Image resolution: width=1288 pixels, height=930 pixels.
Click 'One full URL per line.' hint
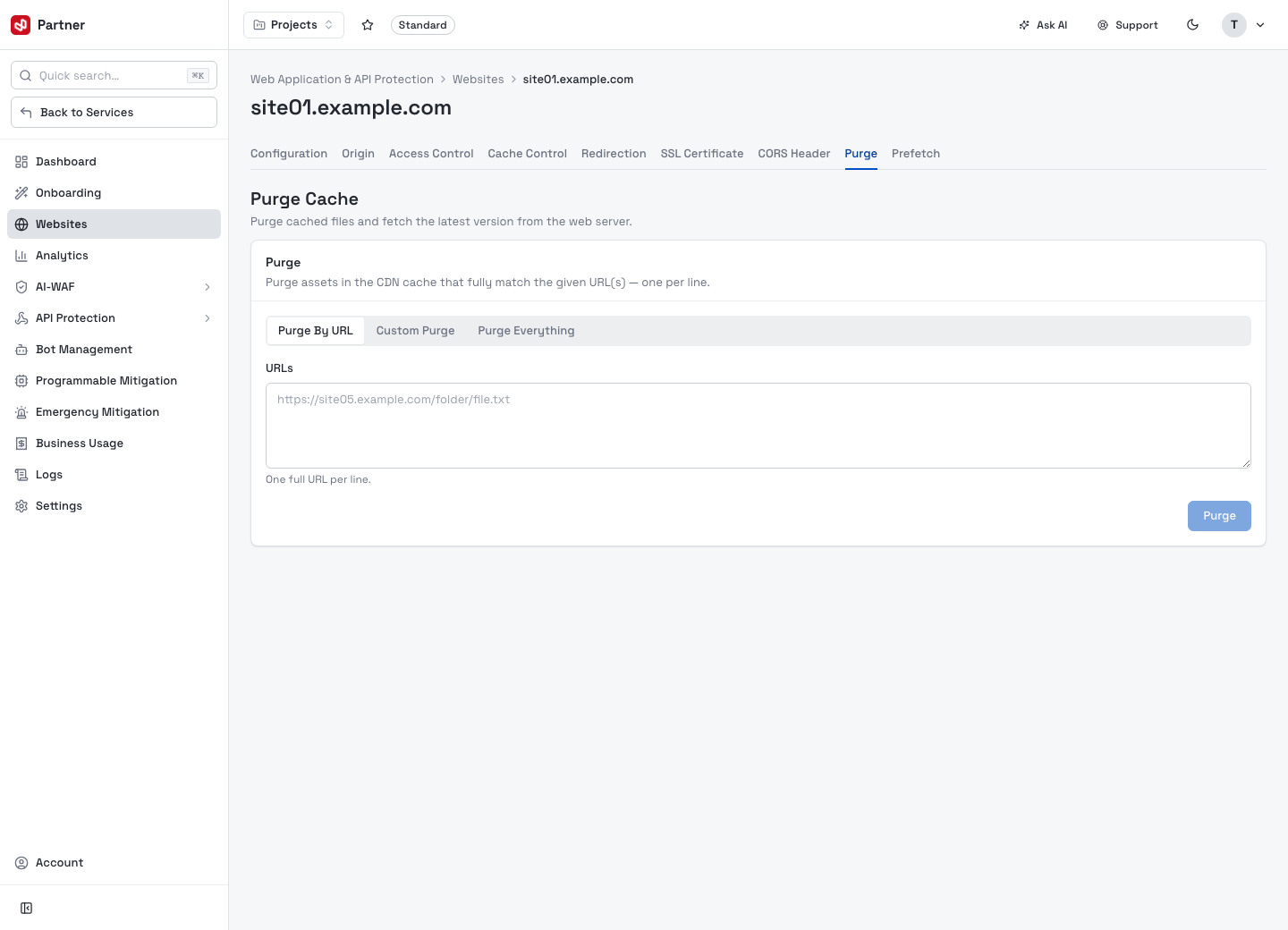pyautogui.click(x=318, y=480)
